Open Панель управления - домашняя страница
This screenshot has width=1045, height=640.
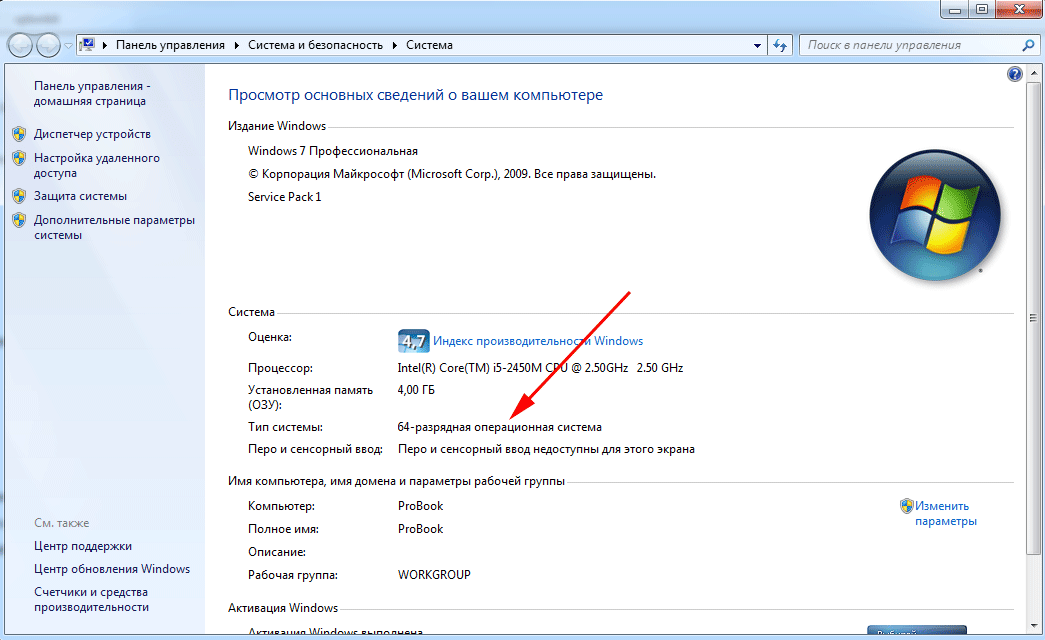[91, 93]
